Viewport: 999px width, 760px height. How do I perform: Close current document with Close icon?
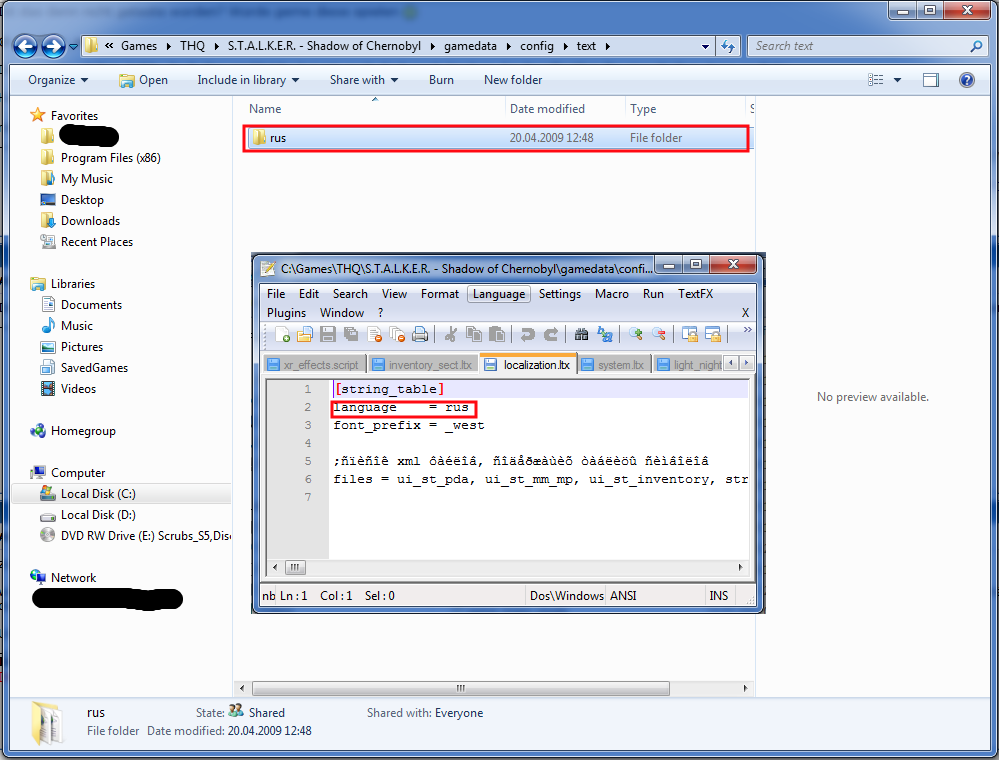click(374, 334)
